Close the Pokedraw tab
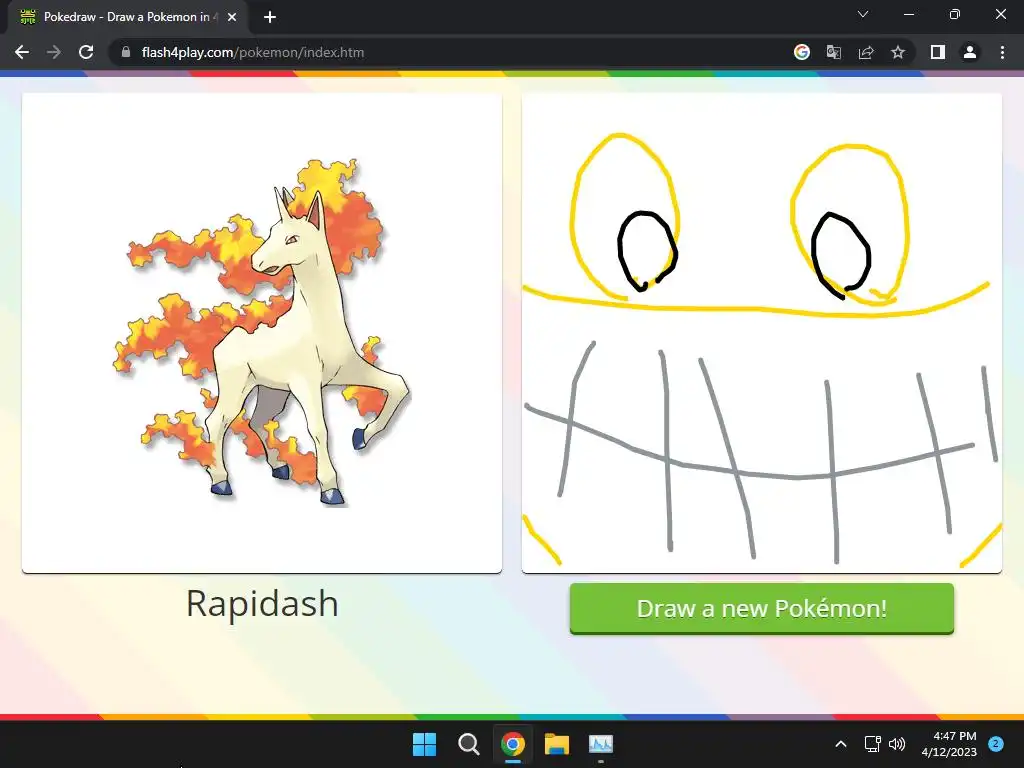1024x768 pixels. click(x=232, y=17)
